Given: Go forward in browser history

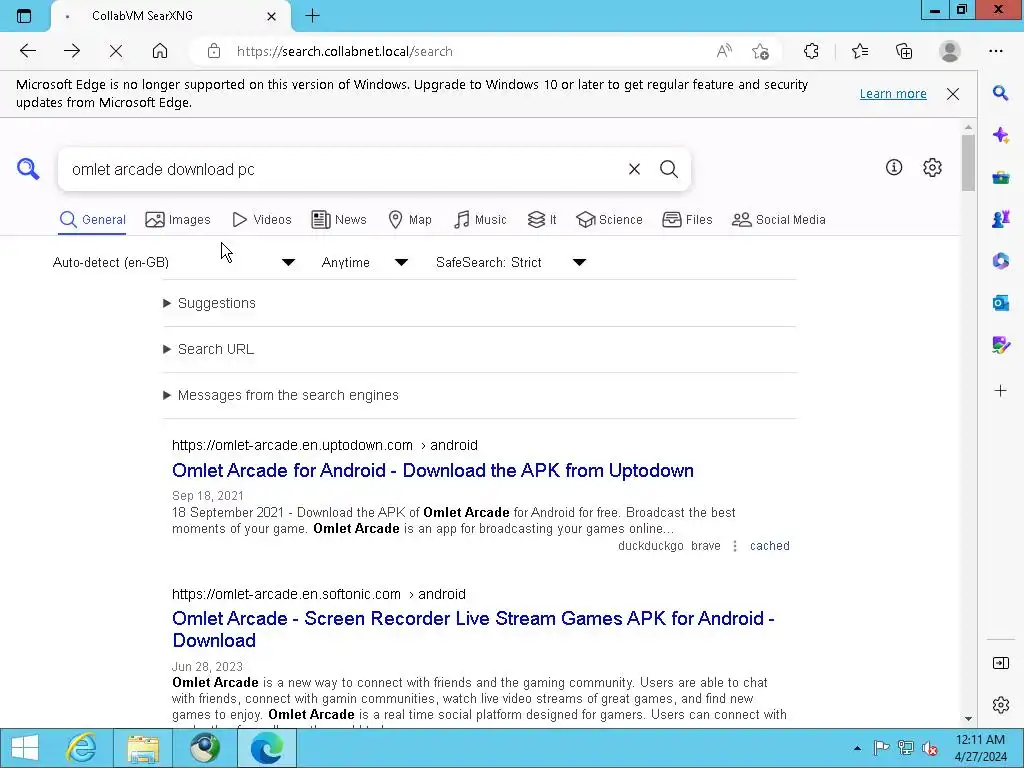Looking at the screenshot, I should (72, 51).
